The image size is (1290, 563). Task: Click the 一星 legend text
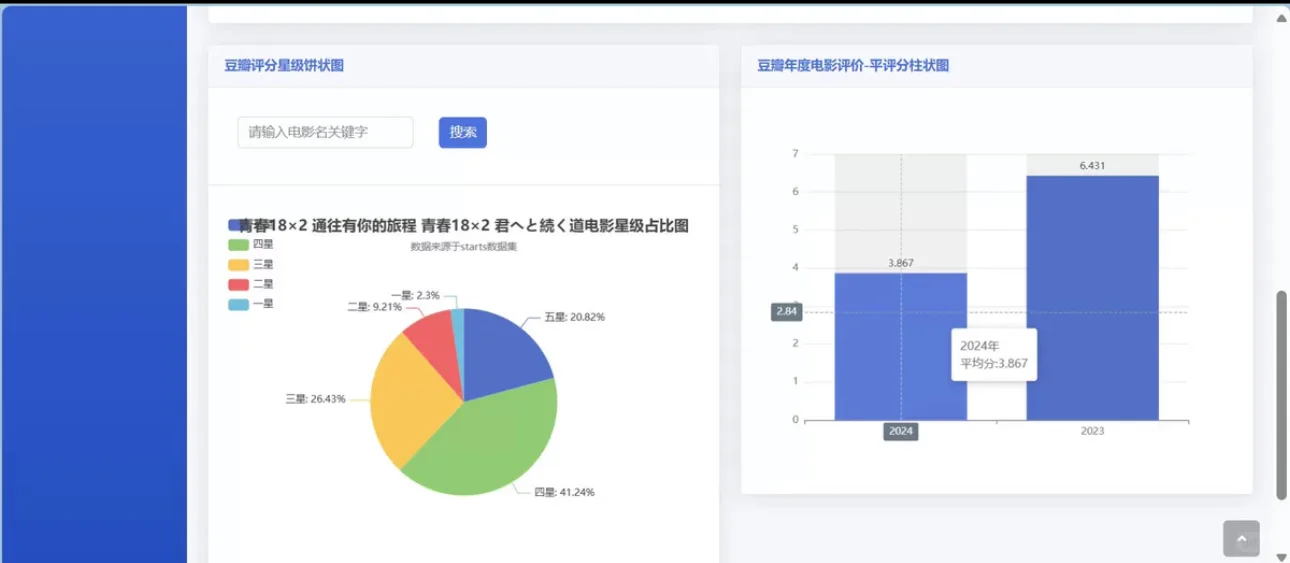263,304
